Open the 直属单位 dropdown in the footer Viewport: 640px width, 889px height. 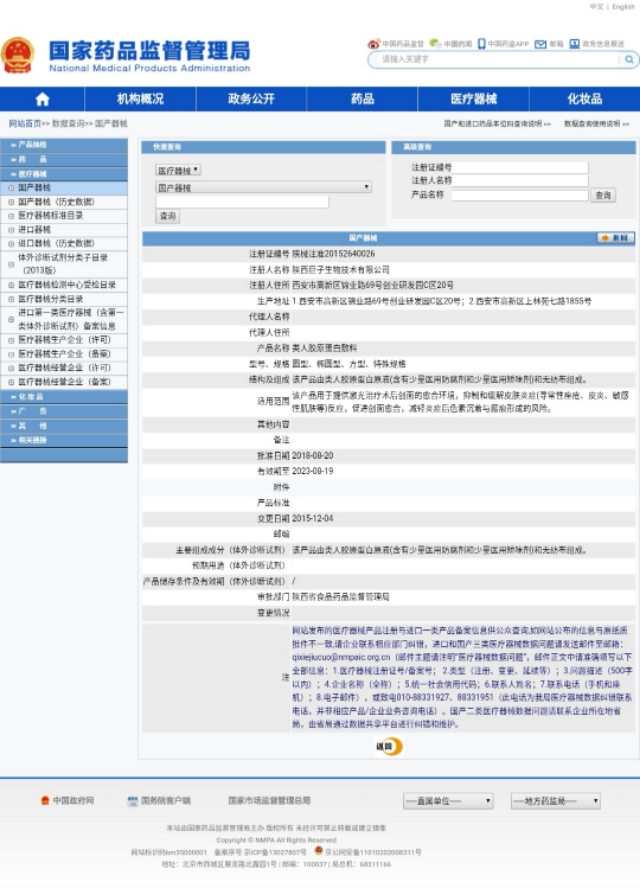pyautogui.click(x=448, y=801)
